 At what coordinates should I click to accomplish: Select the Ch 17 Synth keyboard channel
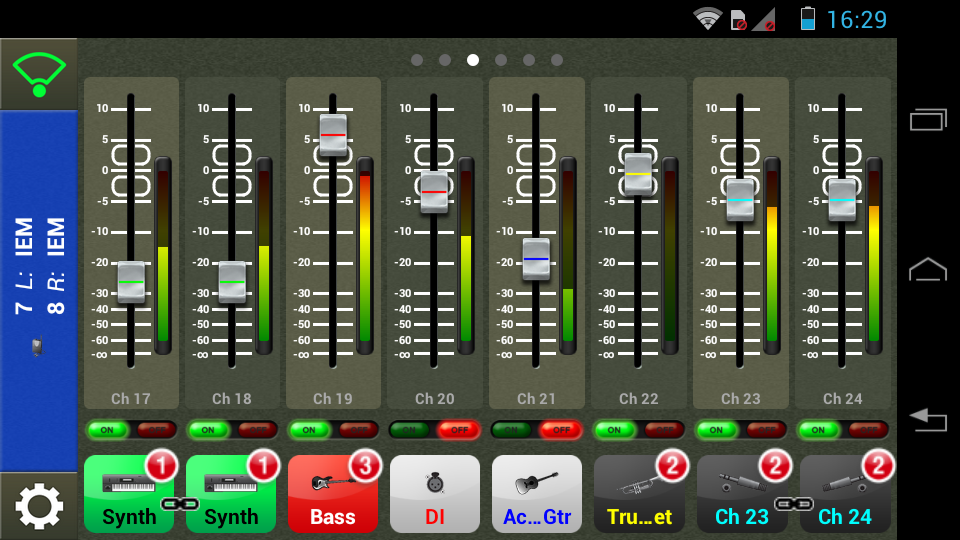[129, 494]
